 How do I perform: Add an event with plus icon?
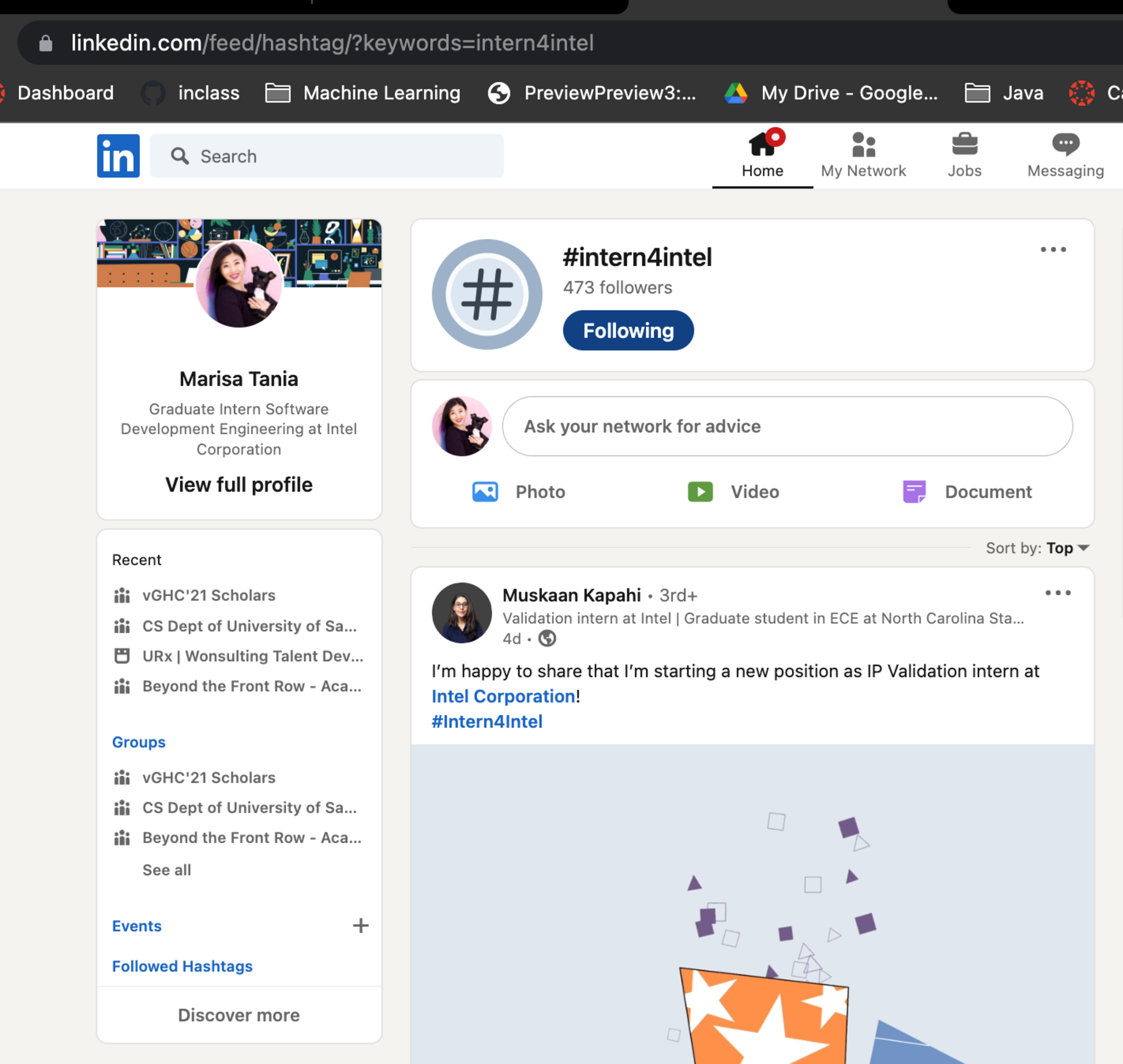click(360, 926)
